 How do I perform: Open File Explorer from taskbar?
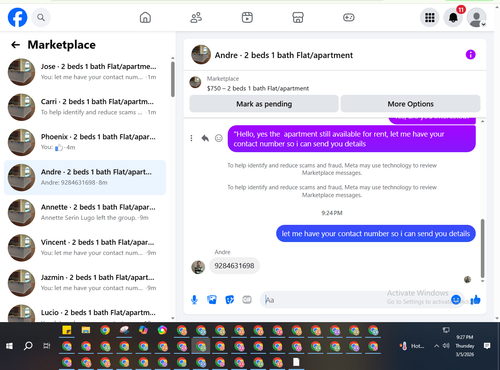point(86,330)
